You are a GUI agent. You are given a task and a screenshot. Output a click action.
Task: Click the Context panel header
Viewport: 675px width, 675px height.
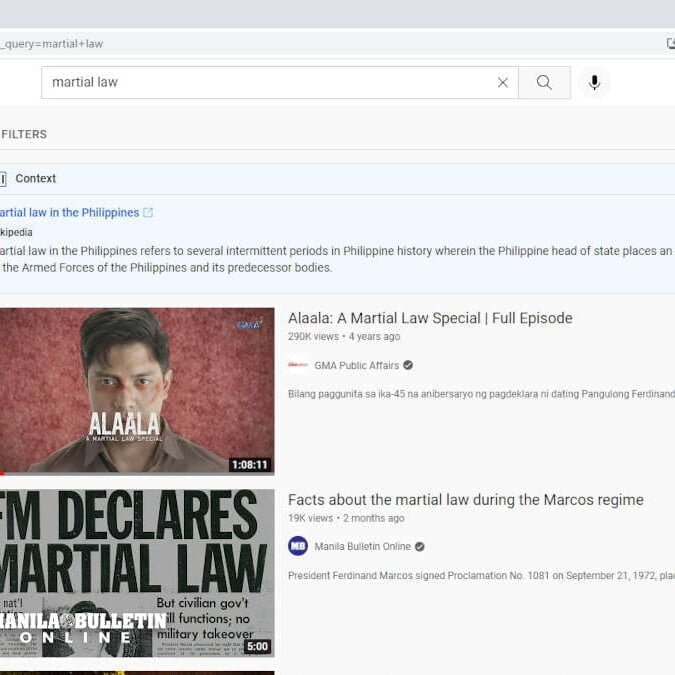point(35,179)
